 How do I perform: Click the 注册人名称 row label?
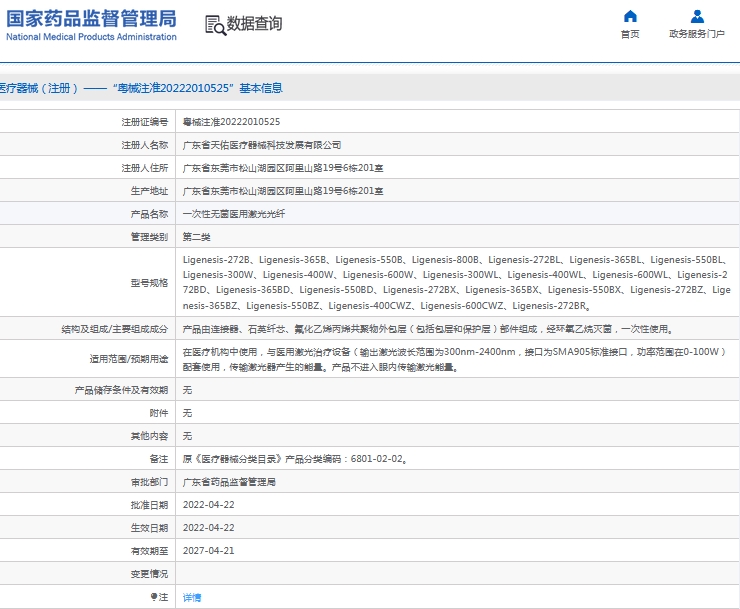145,145
